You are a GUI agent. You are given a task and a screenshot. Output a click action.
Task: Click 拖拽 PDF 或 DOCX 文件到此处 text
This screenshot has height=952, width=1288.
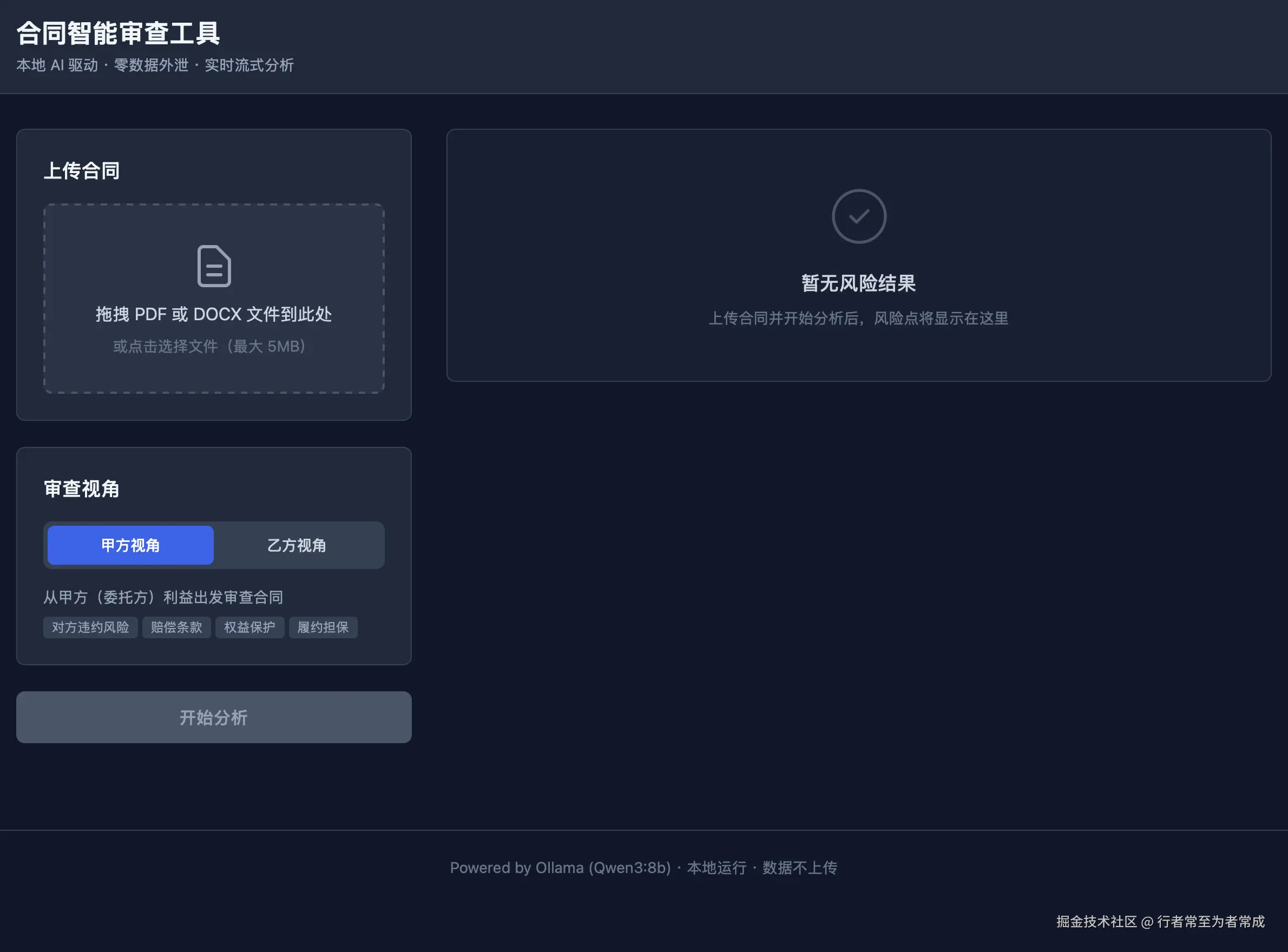click(214, 314)
